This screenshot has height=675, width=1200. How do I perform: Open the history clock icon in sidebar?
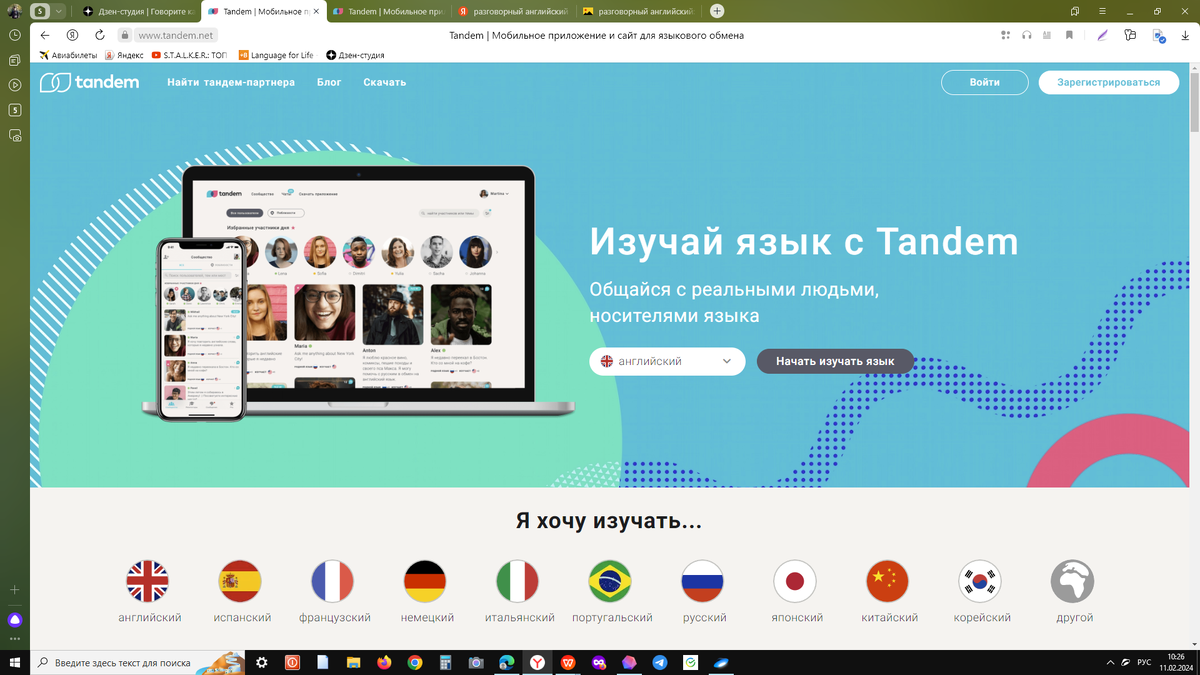pyautogui.click(x=15, y=34)
